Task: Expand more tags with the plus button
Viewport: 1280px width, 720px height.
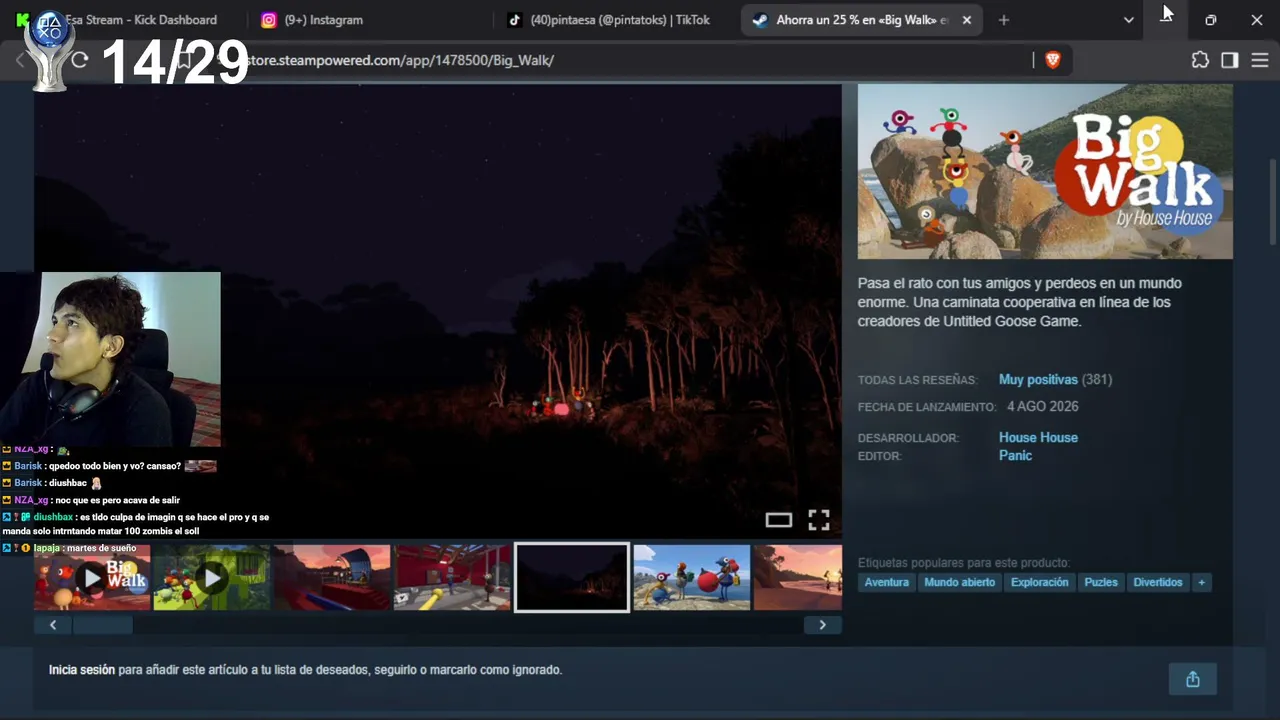Action: tap(1201, 582)
